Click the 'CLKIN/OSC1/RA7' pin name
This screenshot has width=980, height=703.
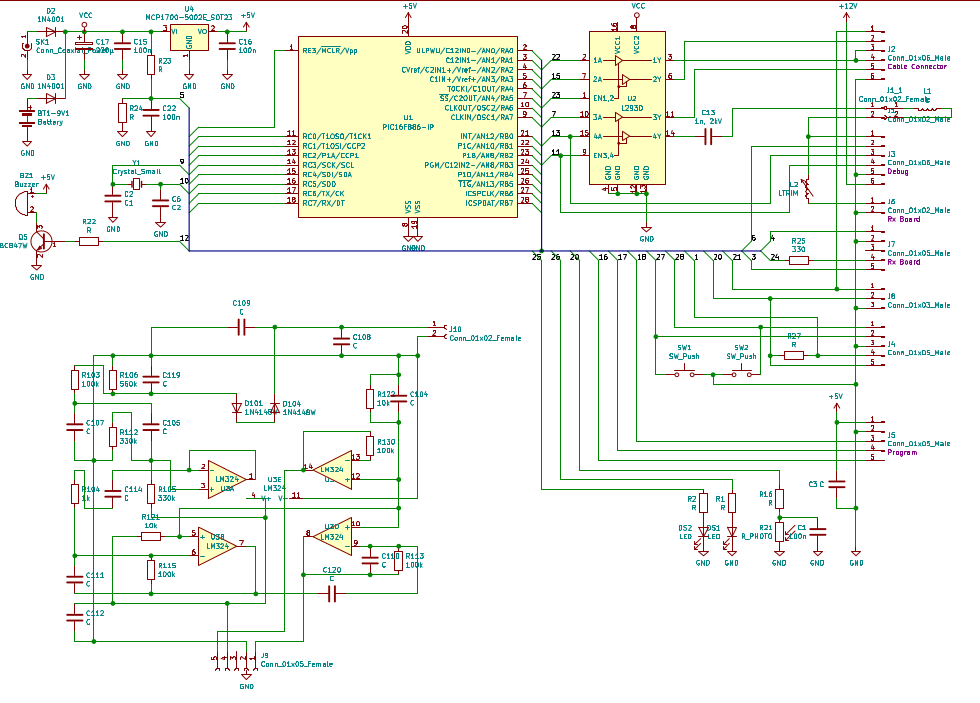[482, 117]
